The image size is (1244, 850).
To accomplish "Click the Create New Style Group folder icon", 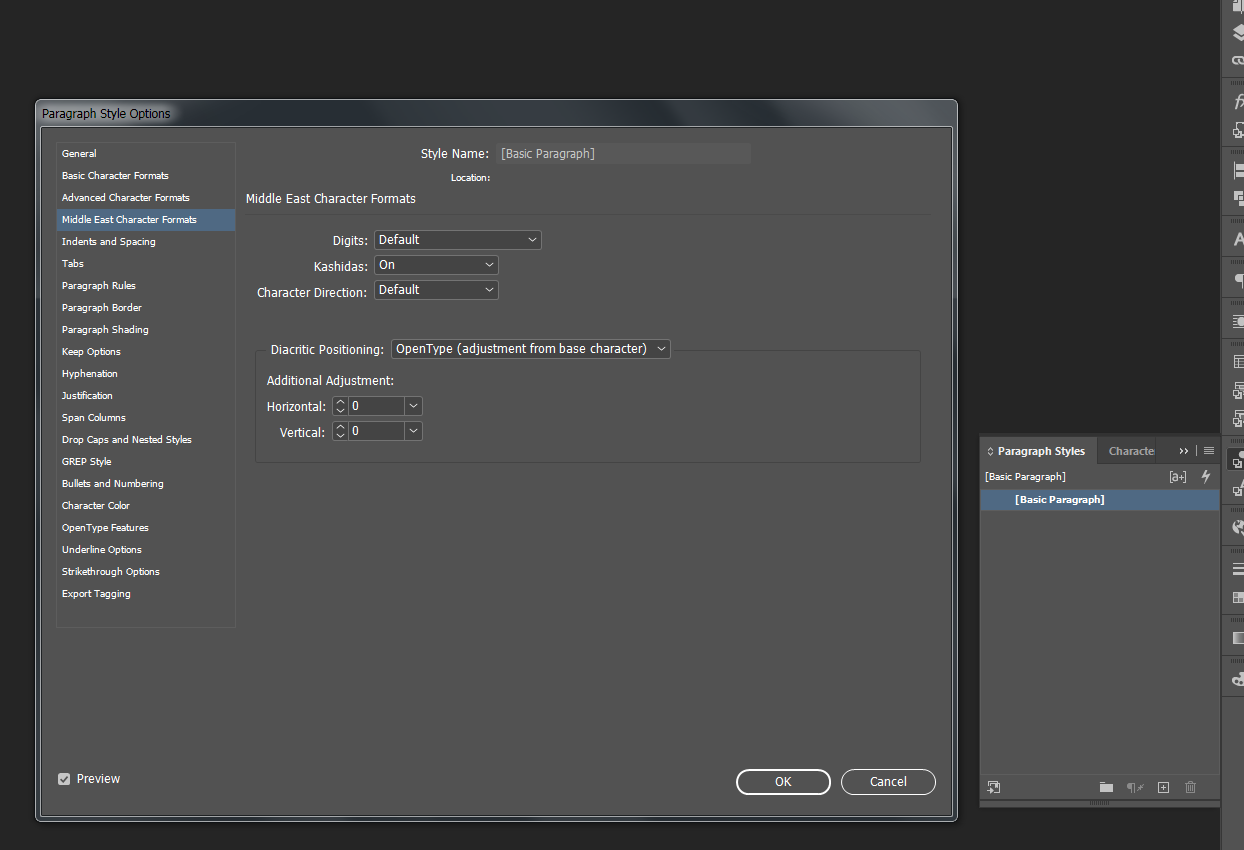I will click(1106, 787).
